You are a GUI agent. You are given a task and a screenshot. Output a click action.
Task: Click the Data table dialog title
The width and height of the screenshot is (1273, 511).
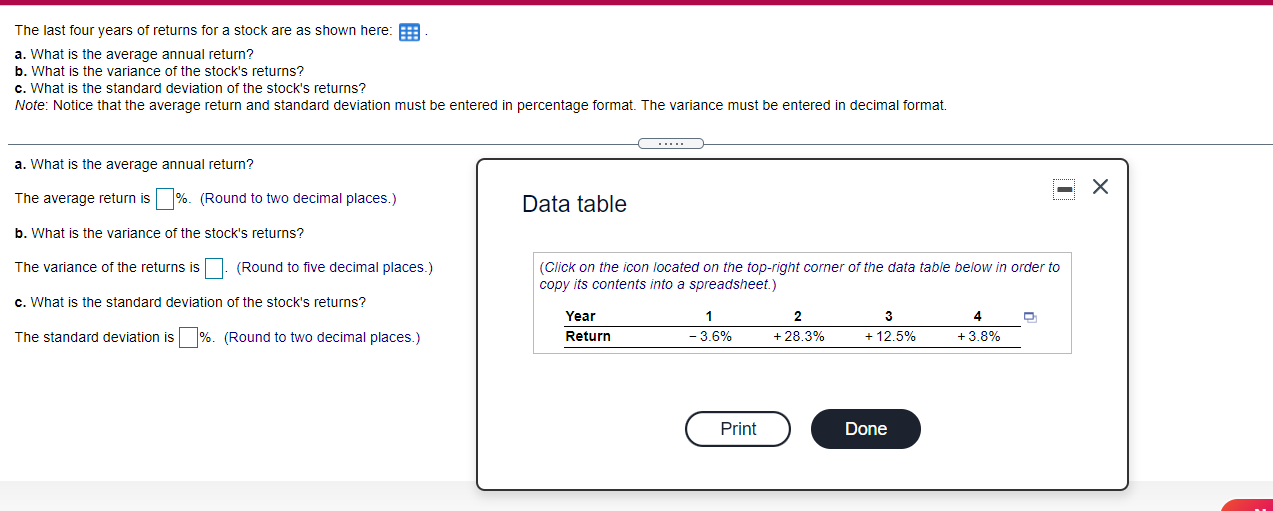(x=574, y=204)
